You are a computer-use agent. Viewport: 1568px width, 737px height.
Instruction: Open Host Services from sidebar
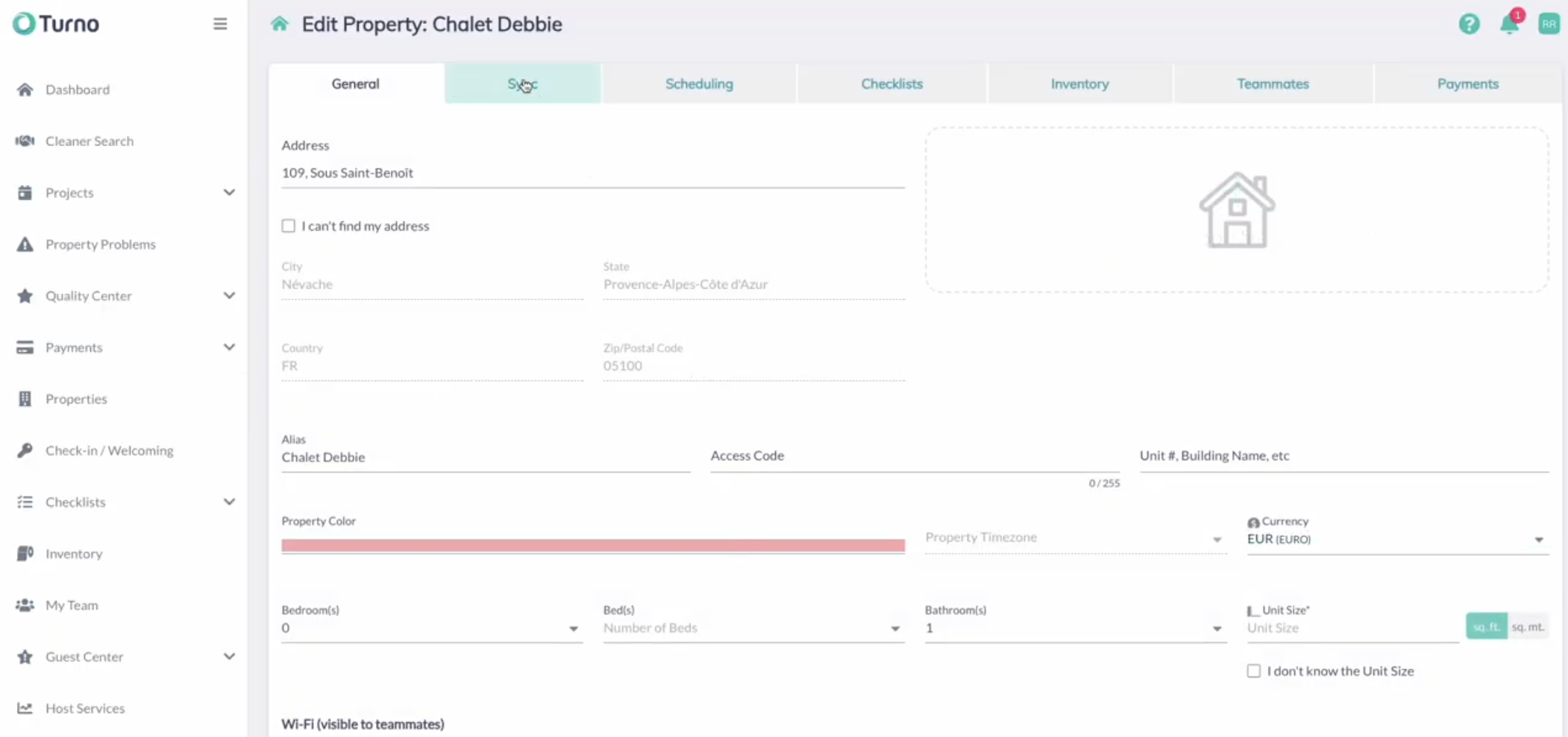pos(85,708)
